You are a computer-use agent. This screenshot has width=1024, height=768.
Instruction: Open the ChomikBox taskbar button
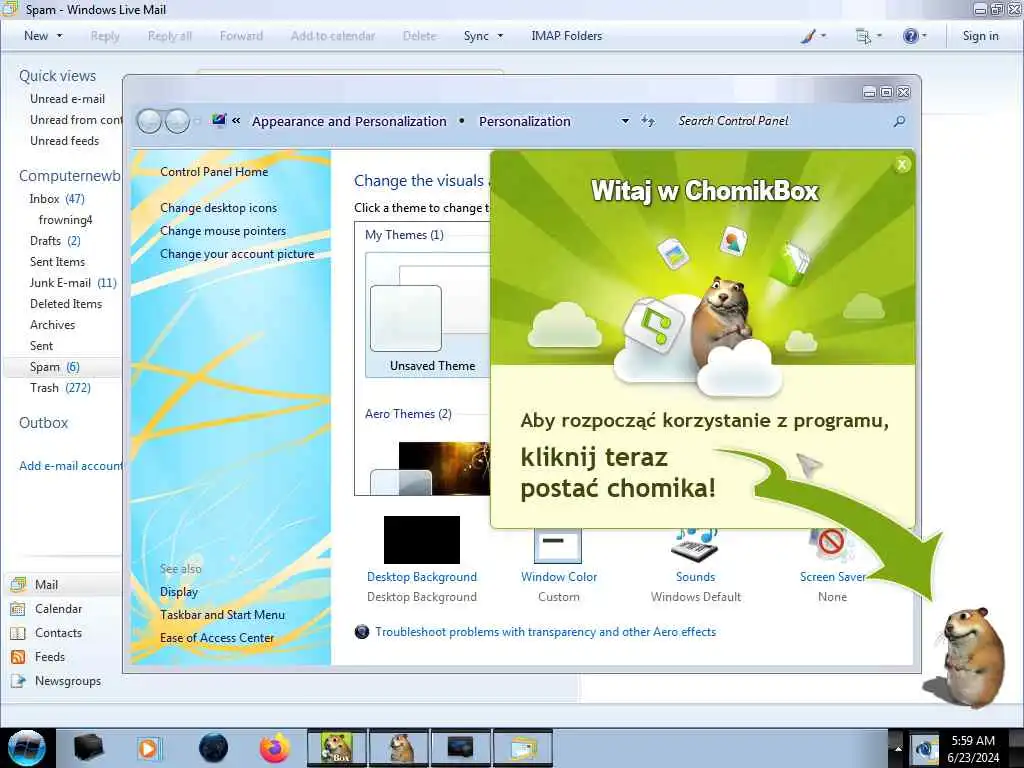click(x=337, y=748)
